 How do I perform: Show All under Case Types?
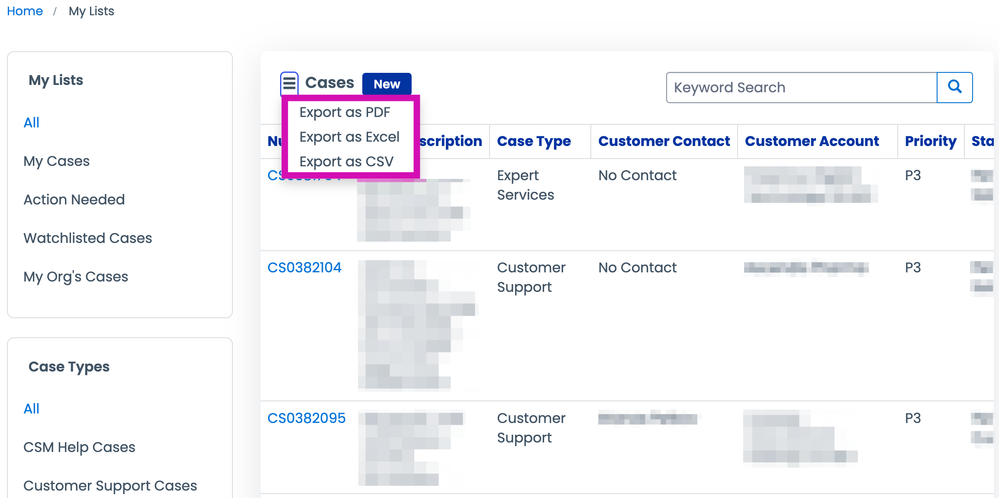pyautogui.click(x=32, y=408)
